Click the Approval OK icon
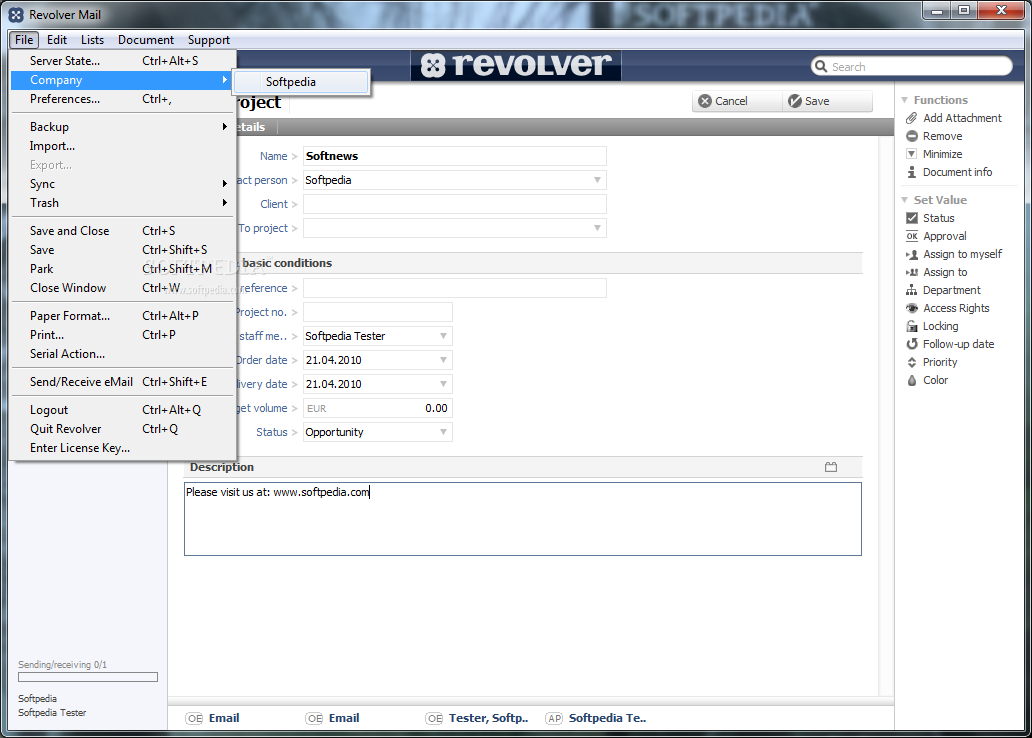Image resolution: width=1032 pixels, height=738 pixels. 912,236
